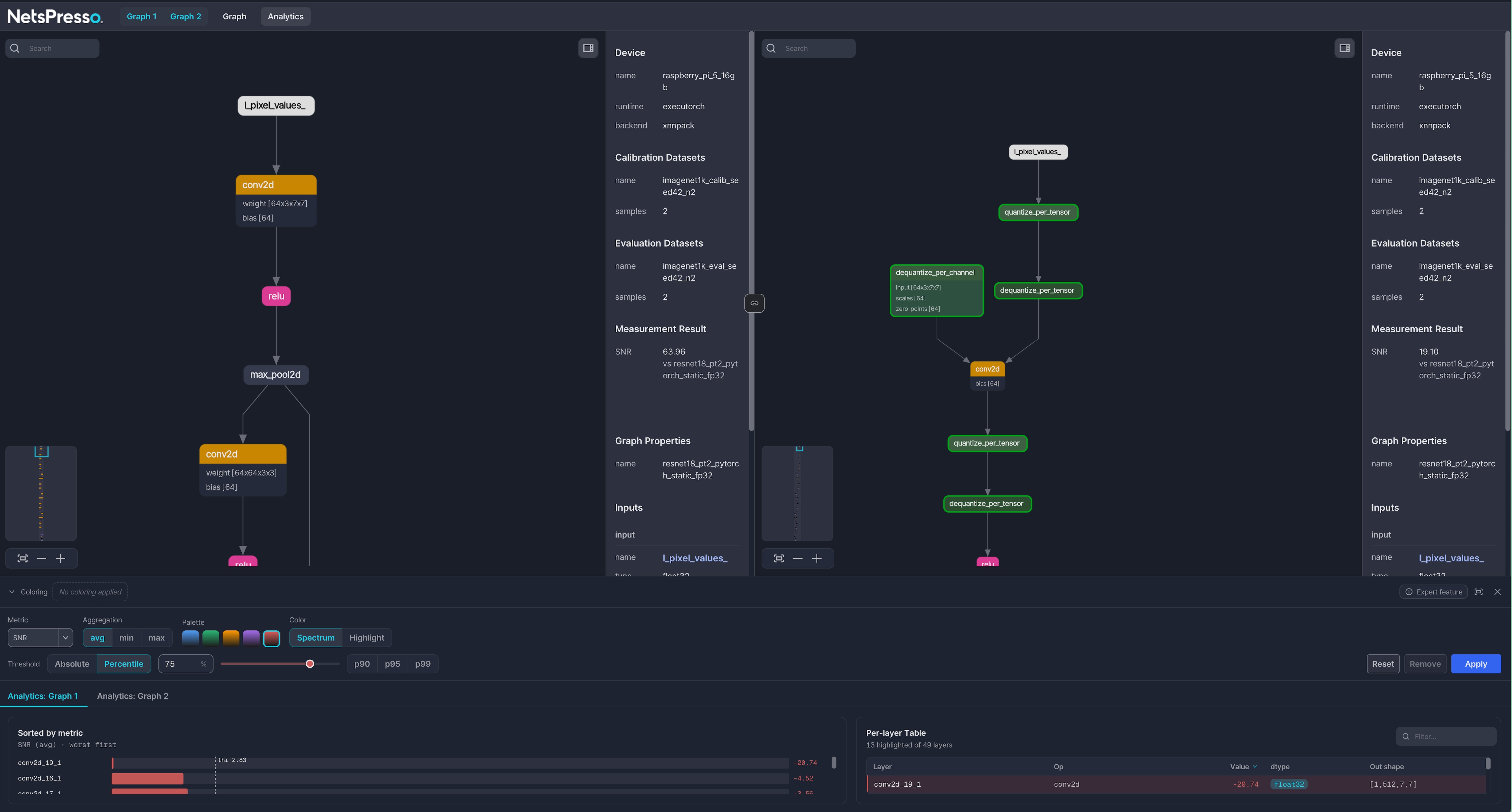
Task: Click the Per-layer Table filter field
Action: 1446,736
